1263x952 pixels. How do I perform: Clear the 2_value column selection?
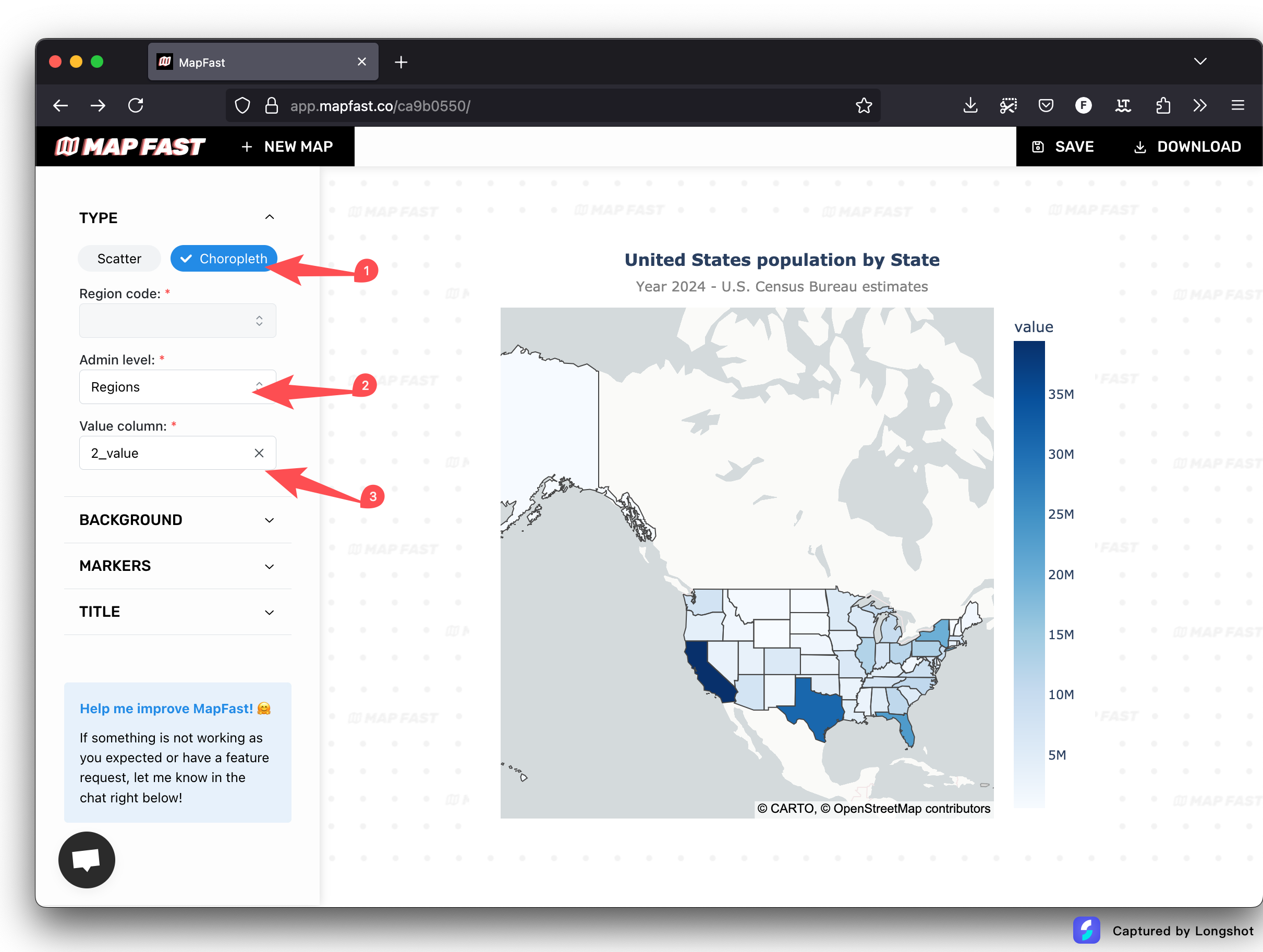tap(259, 453)
